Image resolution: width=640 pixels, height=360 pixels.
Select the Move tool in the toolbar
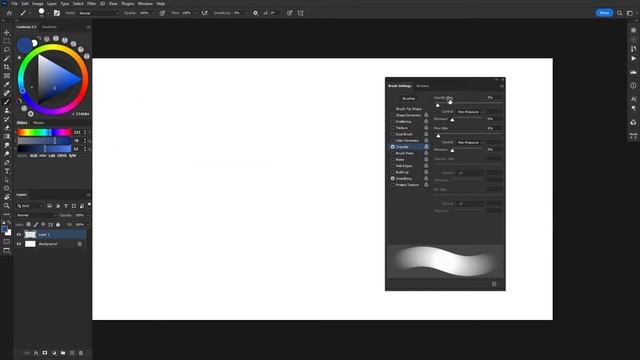(7, 32)
